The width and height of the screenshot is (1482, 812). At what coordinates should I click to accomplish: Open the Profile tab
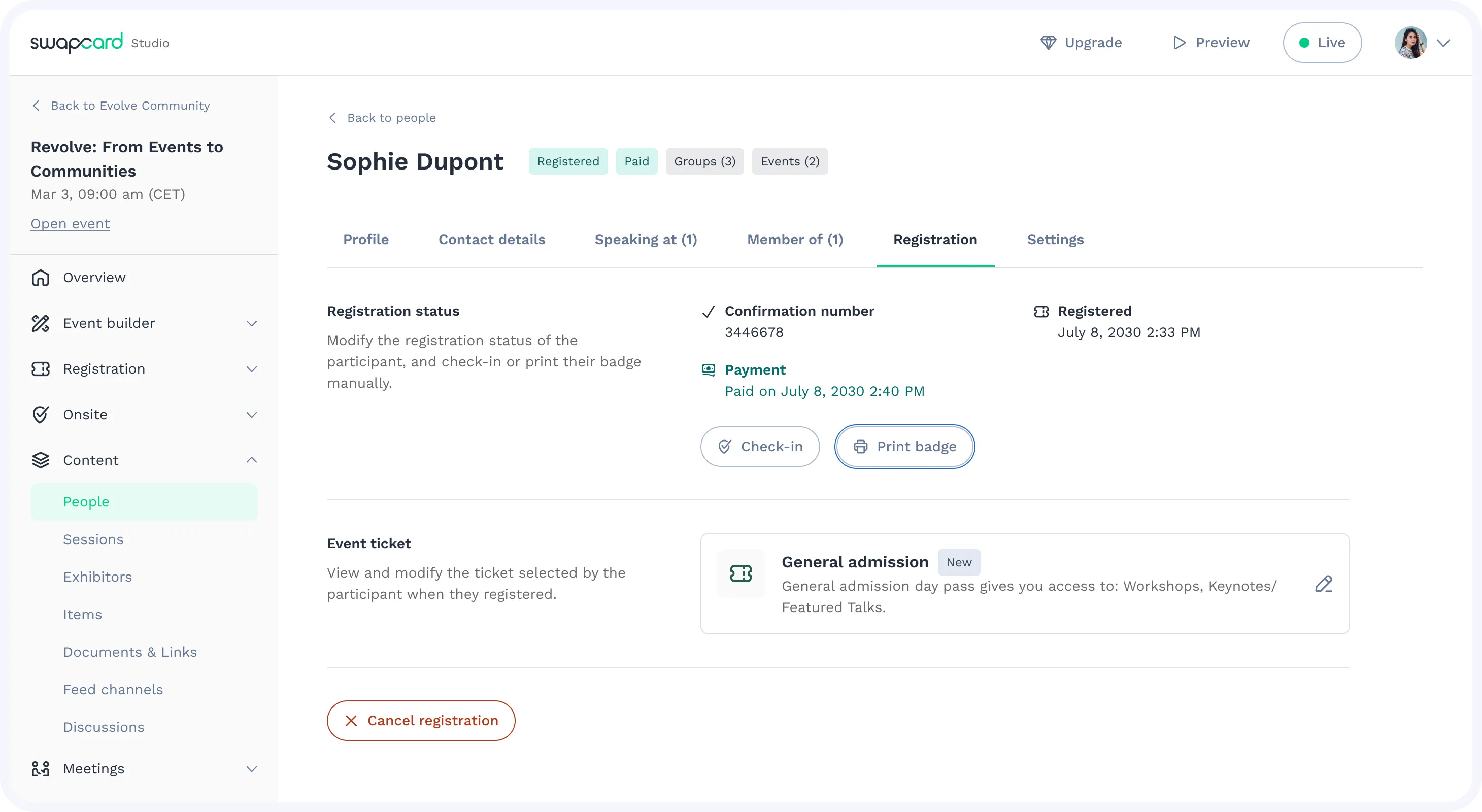(366, 239)
